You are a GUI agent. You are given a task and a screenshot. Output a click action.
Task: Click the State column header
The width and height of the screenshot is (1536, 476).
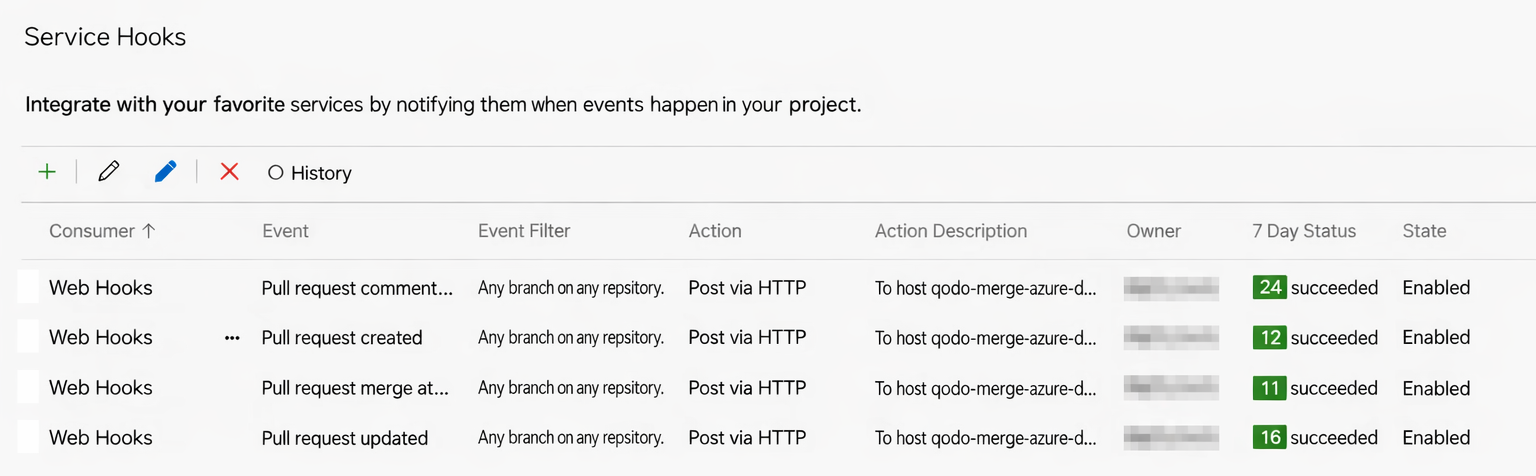[x=1424, y=231]
